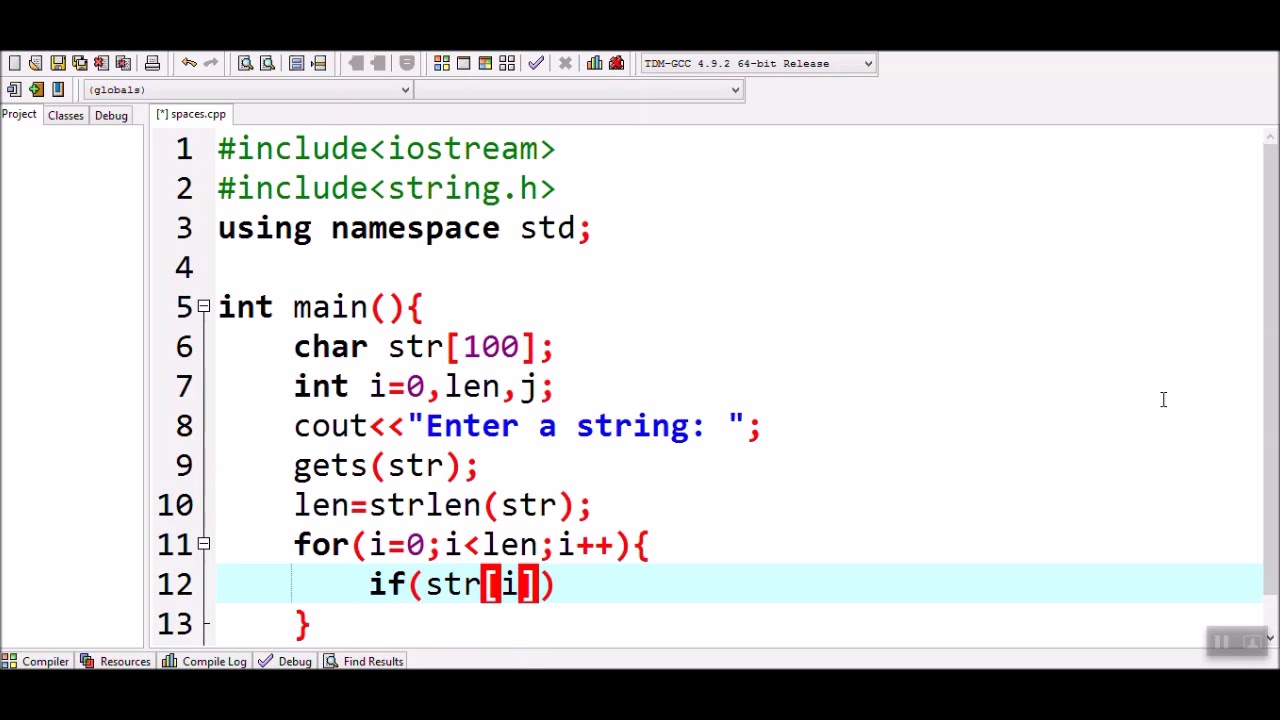The height and width of the screenshot is (720, 1280).
Task: Click the 'using namespace std;' line
Action: 404,228
